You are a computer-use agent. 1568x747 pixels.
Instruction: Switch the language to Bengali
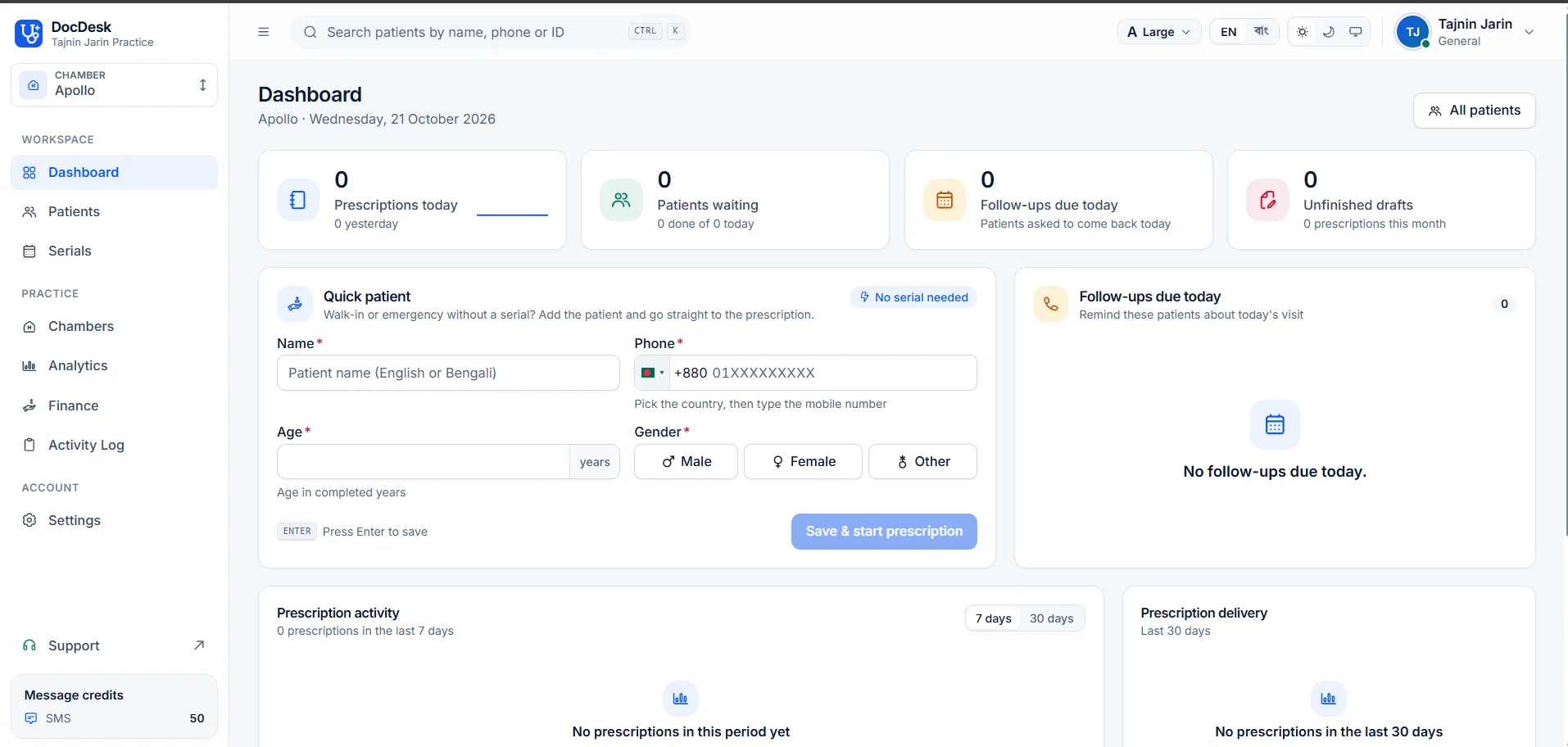(x=1261, y=32)
